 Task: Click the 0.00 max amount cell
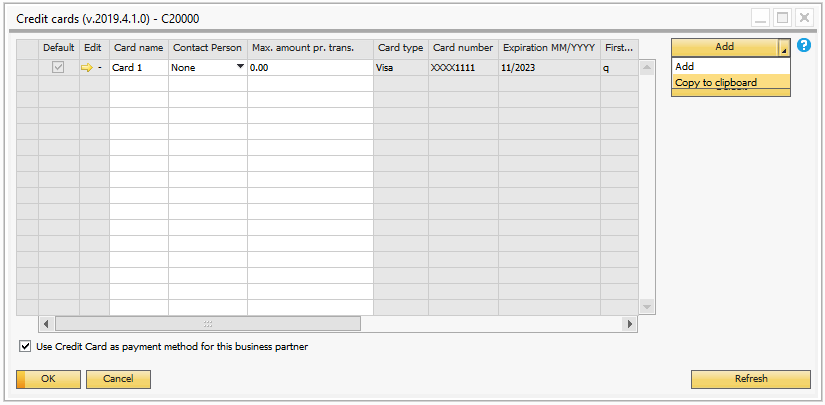(x=310, y=68)
